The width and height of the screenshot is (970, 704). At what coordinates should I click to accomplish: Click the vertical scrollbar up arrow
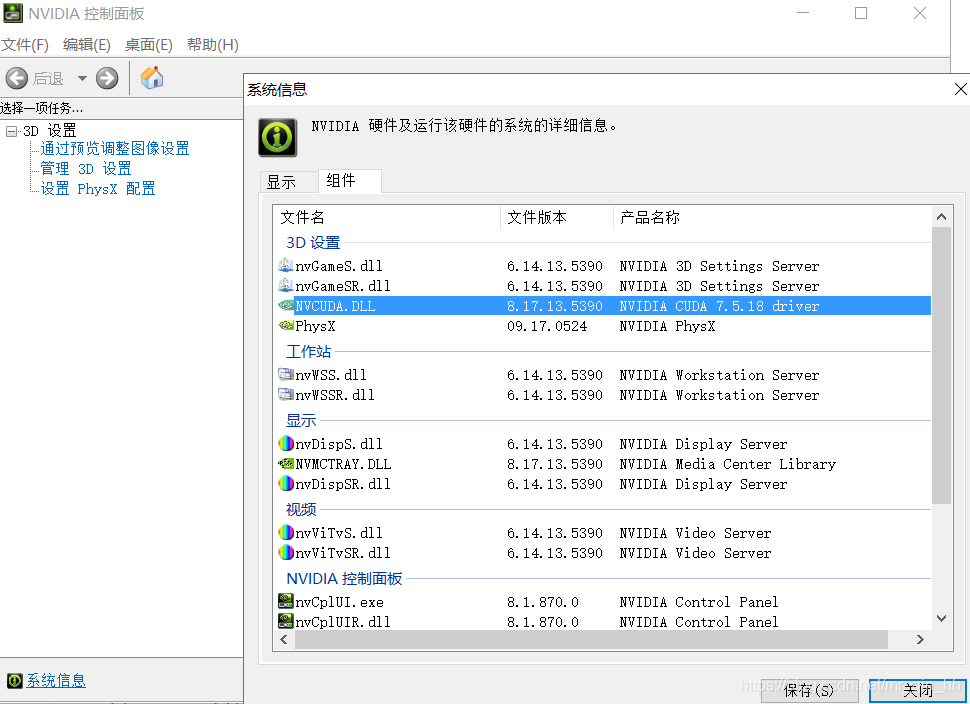[942, 217]
